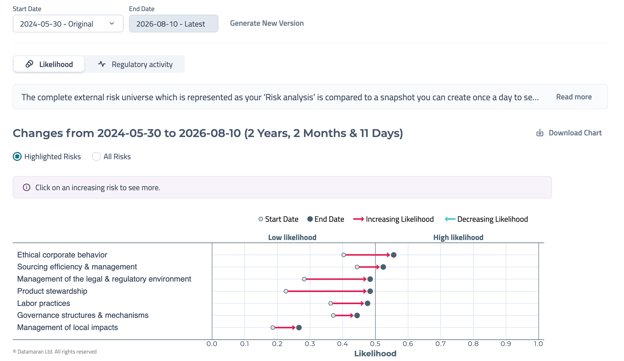
Task: Toggle Decreasing Likelihood legend entry
Action: [486, 219]
